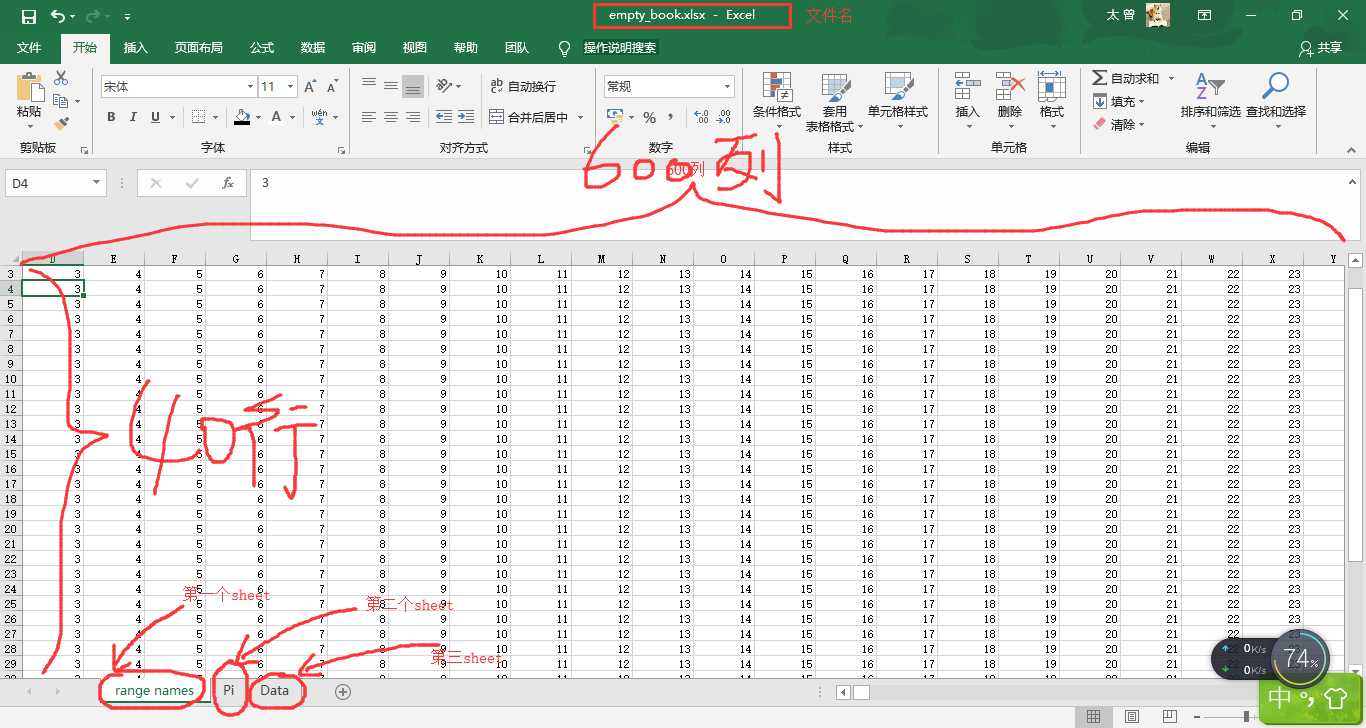Viewport: 1366px width, 728px height.
Task: Pick the fill color bucket
Action: (x=241, y=117)
